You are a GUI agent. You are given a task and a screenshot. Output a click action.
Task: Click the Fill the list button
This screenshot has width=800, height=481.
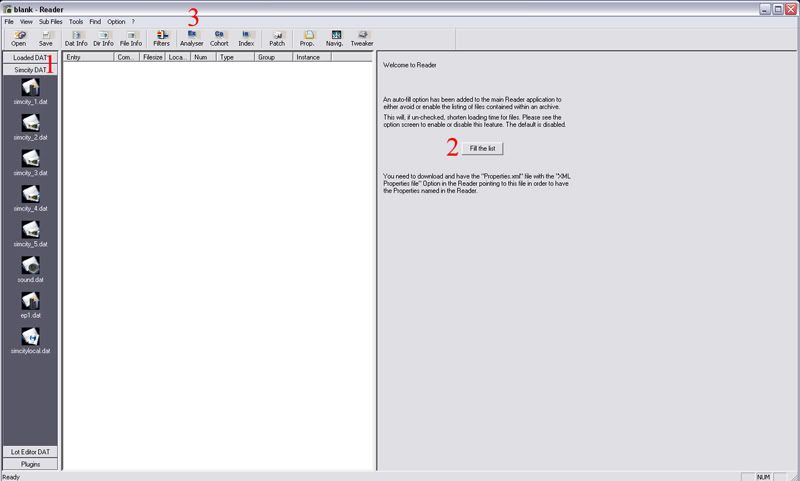[483, 148]
